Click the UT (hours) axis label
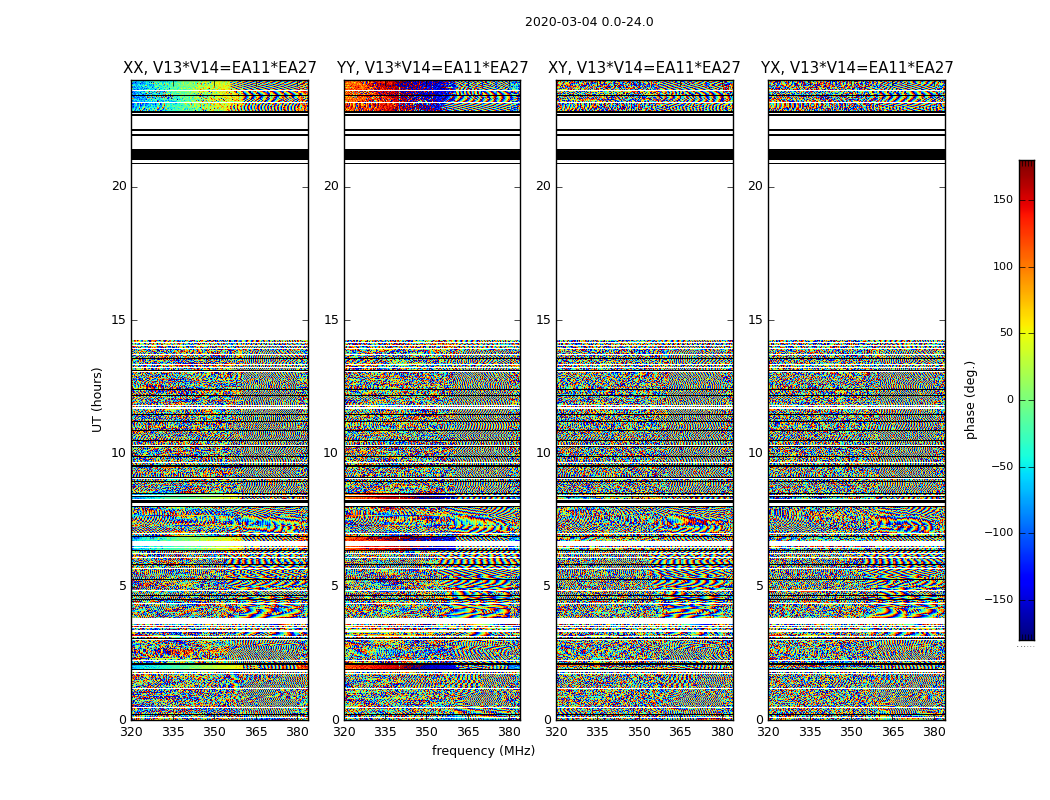1050x800 pixels. pyautogui.click(x=97, y=400)
